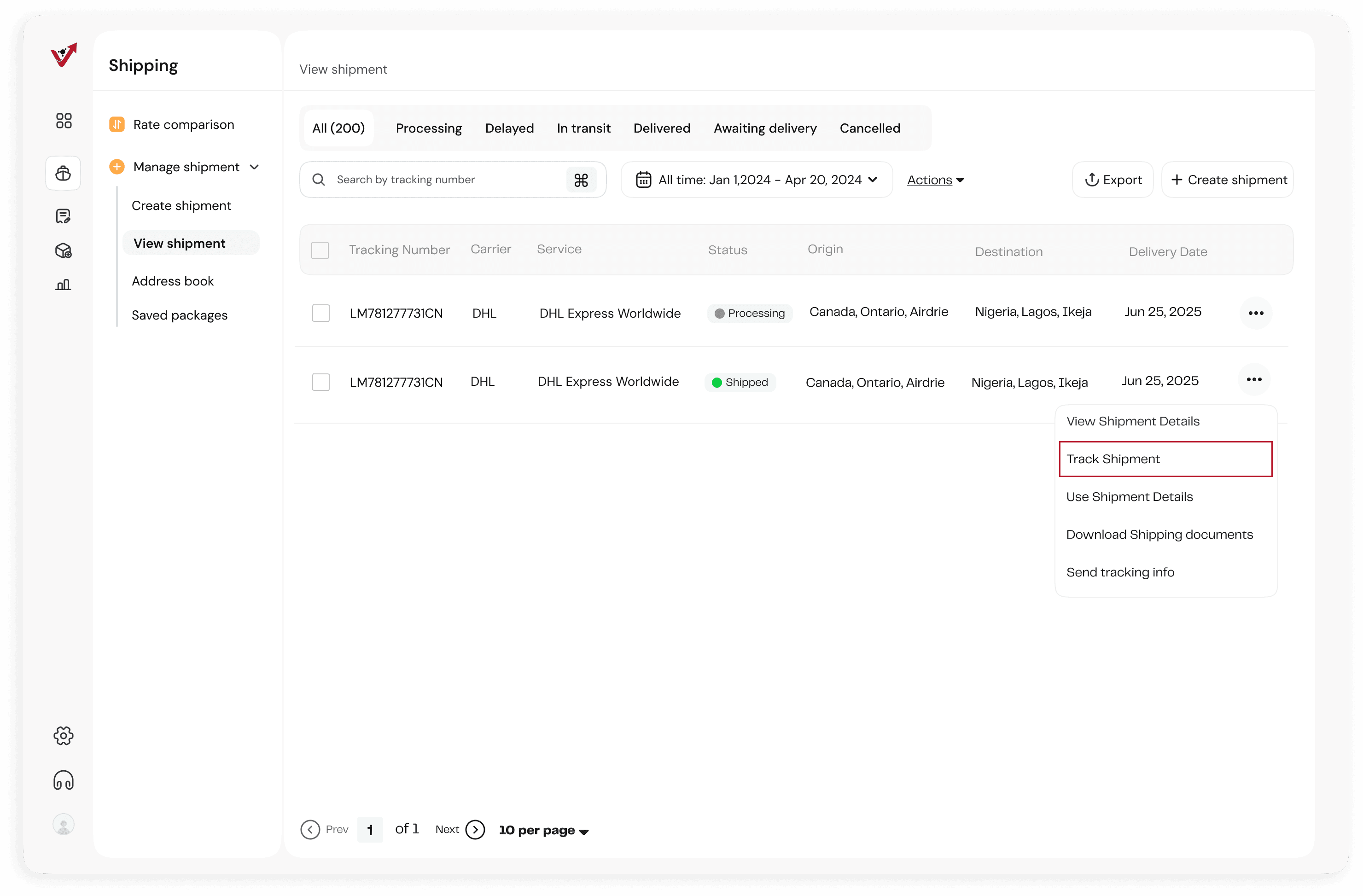Toggle the select-all checkbox in table header
Viewport: 1363px width, 896px height.
tap(320, 250)
